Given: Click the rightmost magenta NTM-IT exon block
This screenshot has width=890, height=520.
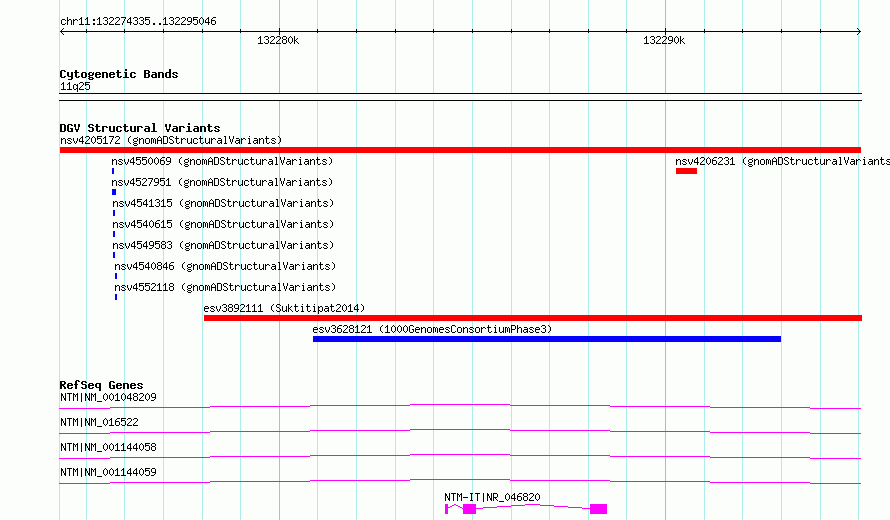Looking at the screenshot, I should (598, 509).
